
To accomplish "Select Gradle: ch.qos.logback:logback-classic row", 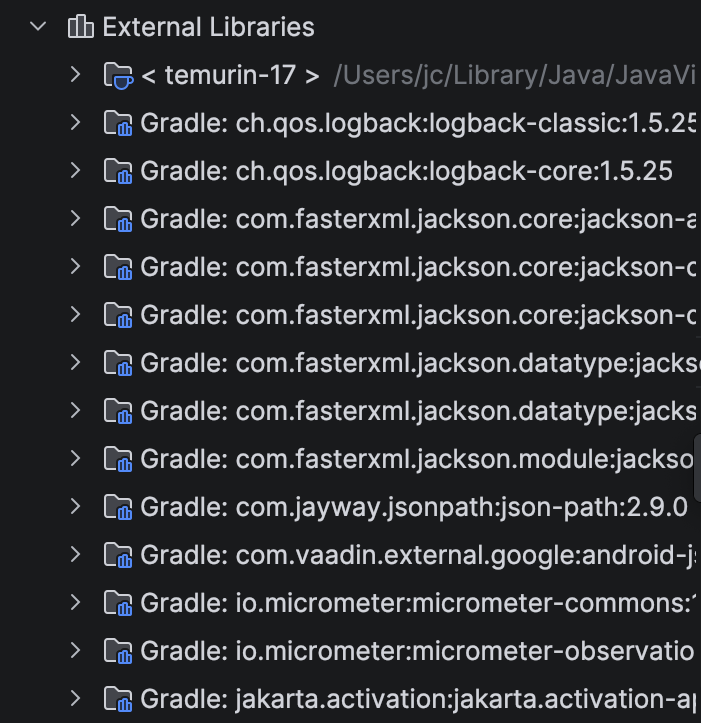I will pos(350,123).
